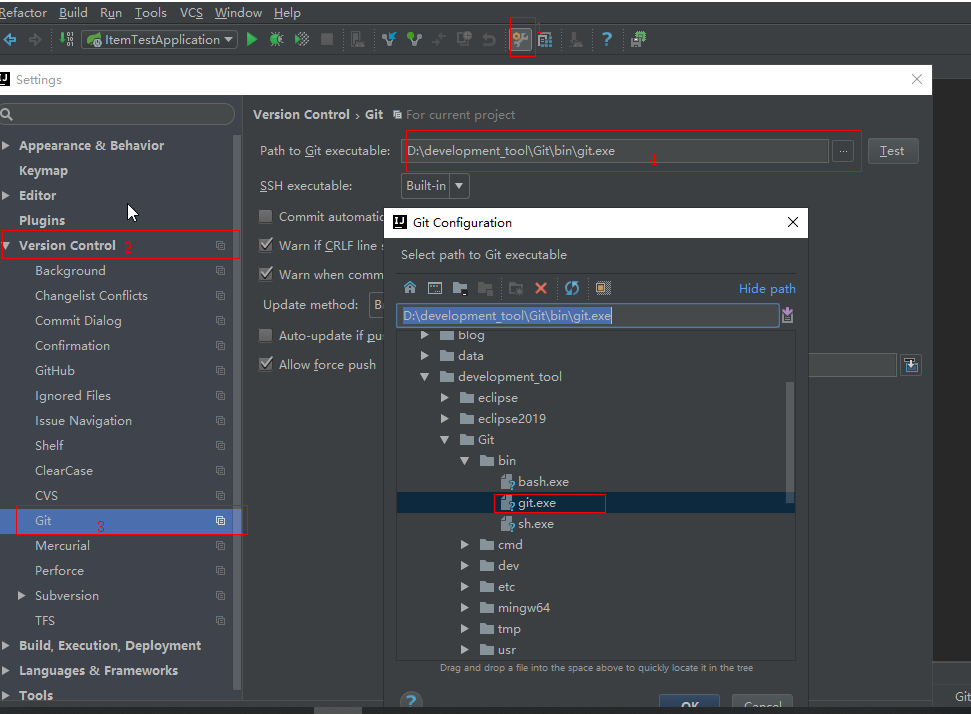Open Settings via the wrench toolbar icon

[x=520, y=40]
